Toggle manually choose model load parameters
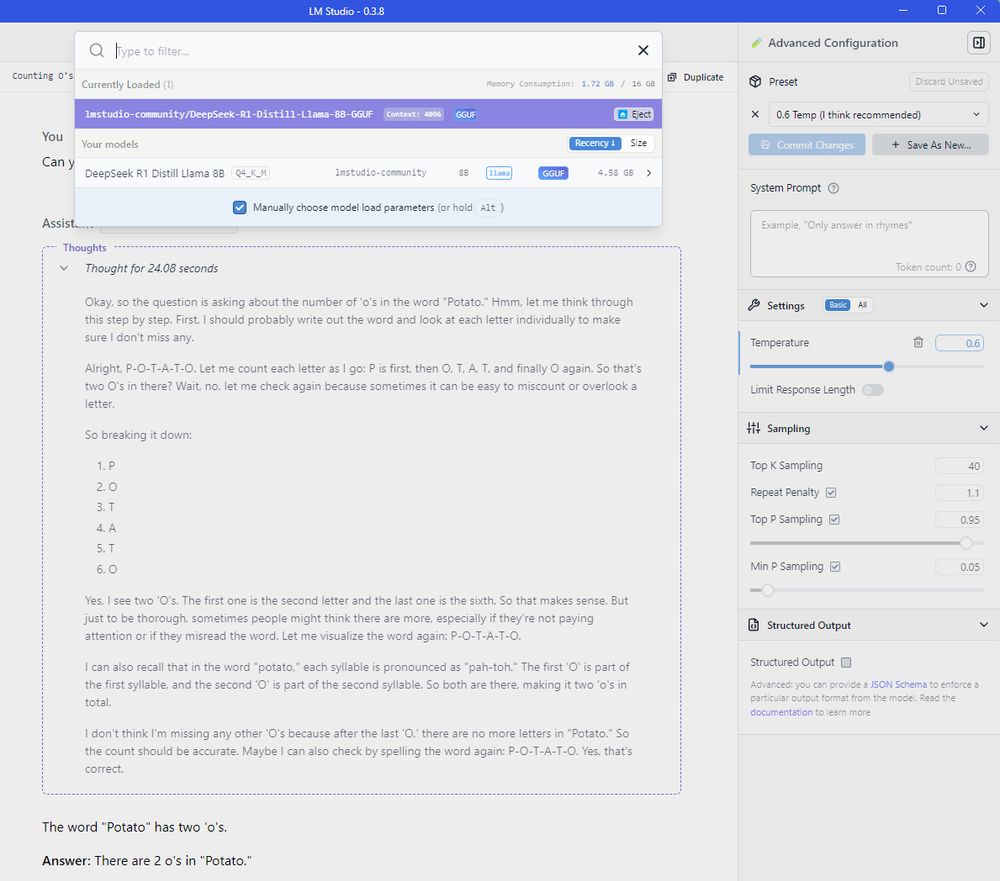1000x881 pixels. pyautogui.click(x=240, y=207)
